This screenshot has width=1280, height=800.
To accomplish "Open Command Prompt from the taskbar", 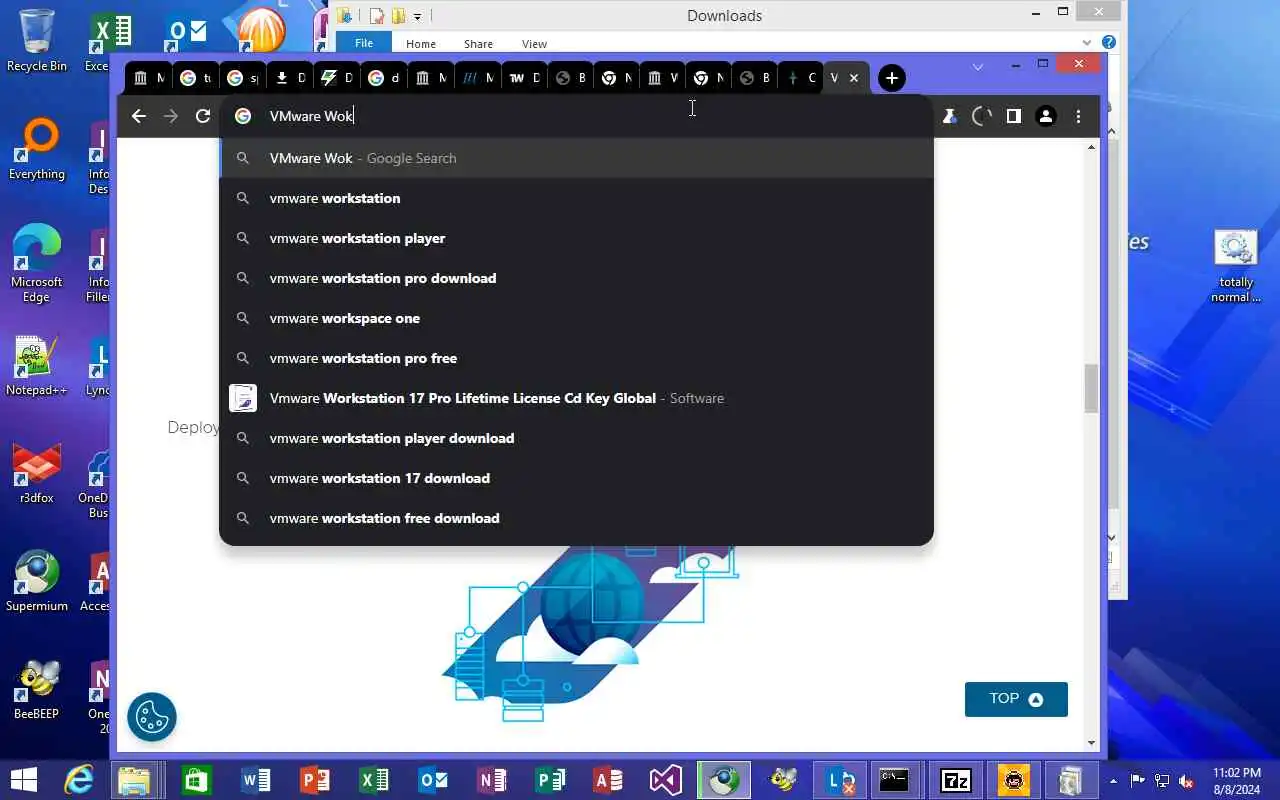I will [893, 780].
